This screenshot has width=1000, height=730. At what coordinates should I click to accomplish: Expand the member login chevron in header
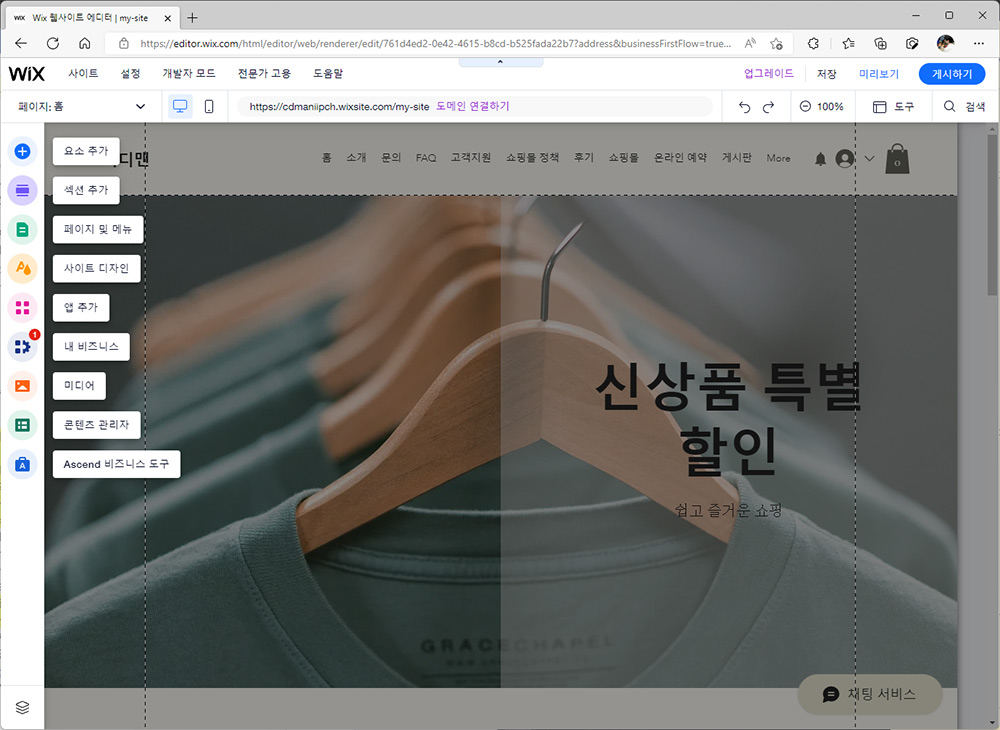(x=869, y=158)
